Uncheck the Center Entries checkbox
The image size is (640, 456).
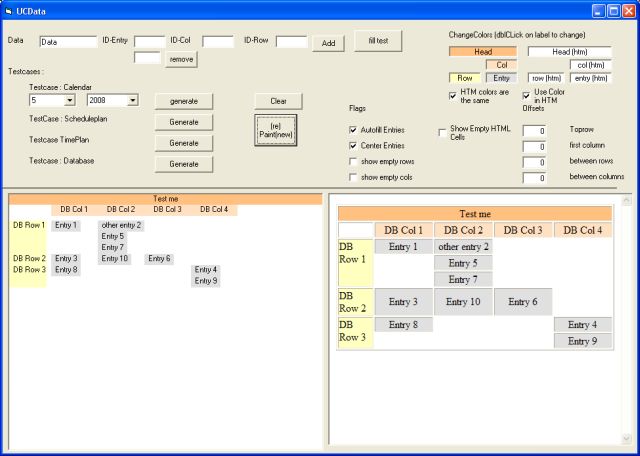[x=354, y=146]
